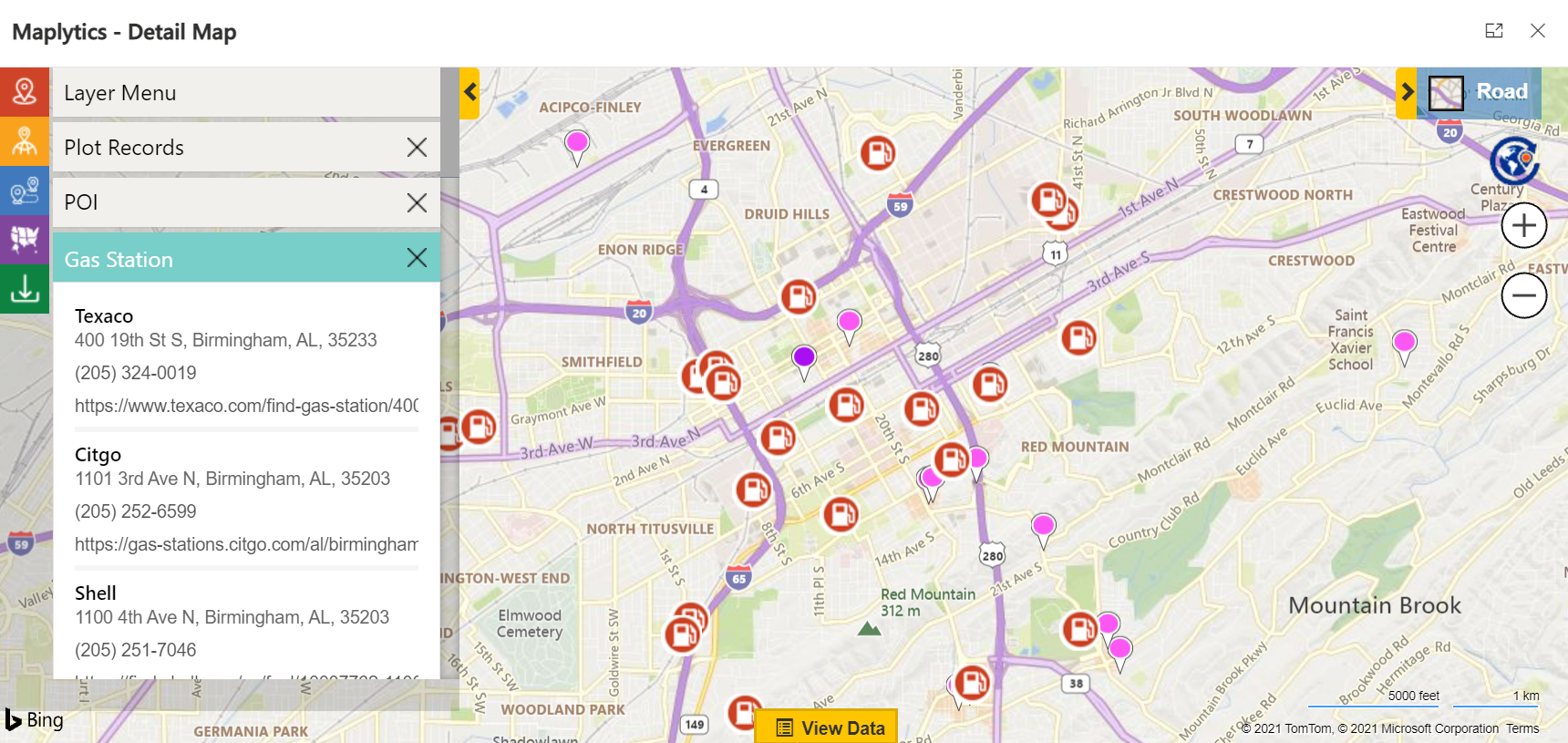The image size is (1568, 743).
Task: Open the Terms link on the map
Action: pyautogui.click(x=1522, y=728)
